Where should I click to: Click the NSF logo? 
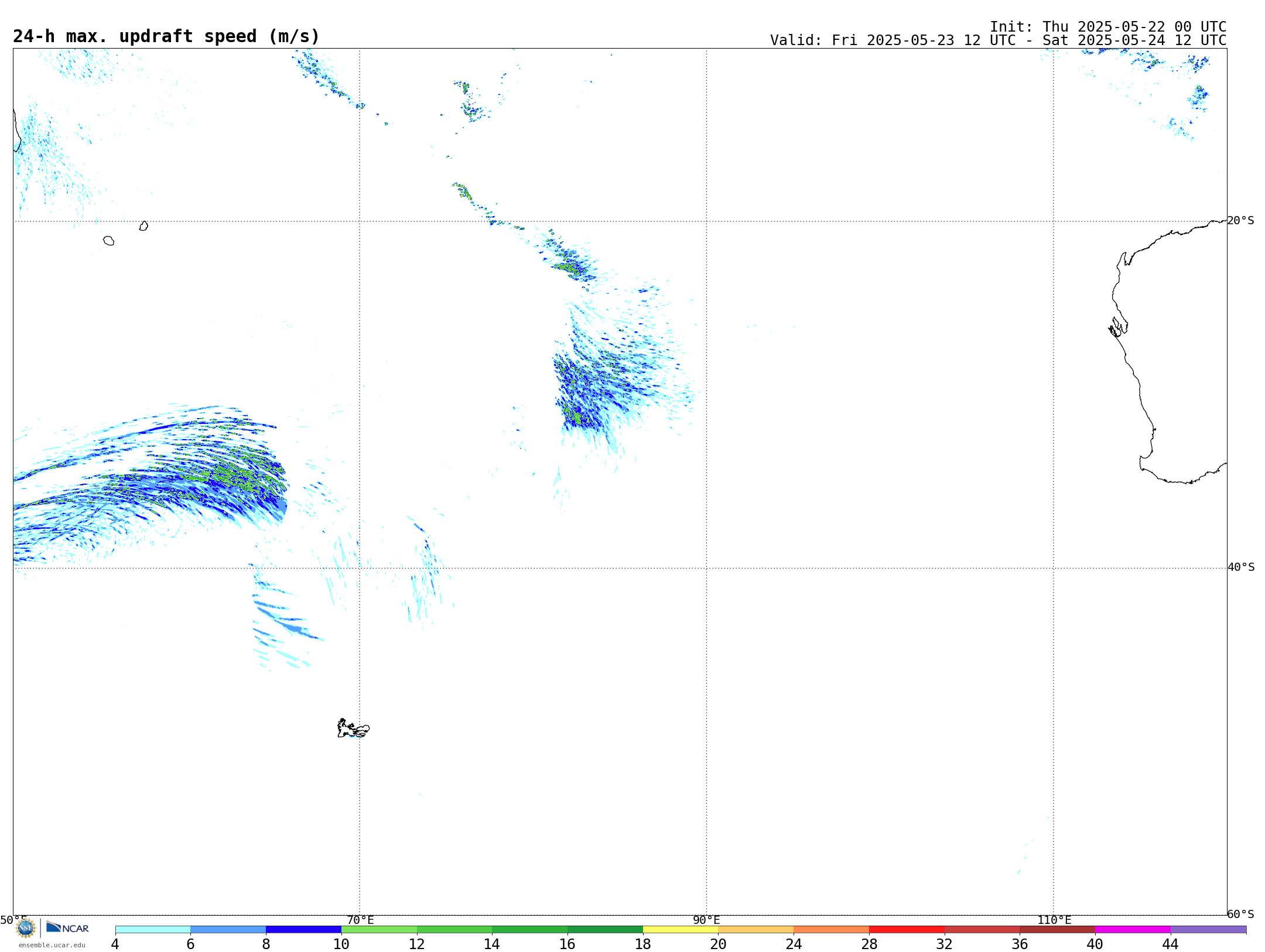(26, 928)
